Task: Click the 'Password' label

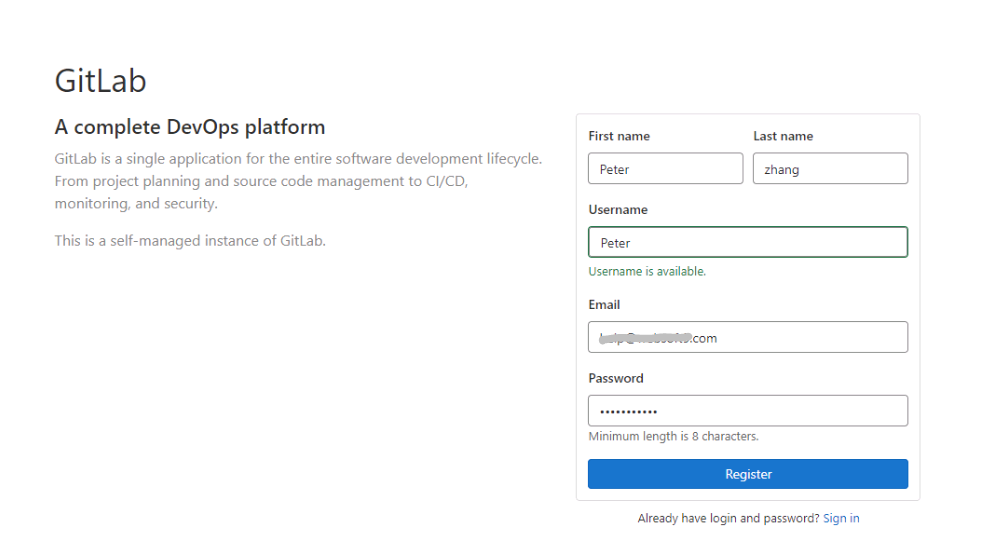Action: coord(616,379)
